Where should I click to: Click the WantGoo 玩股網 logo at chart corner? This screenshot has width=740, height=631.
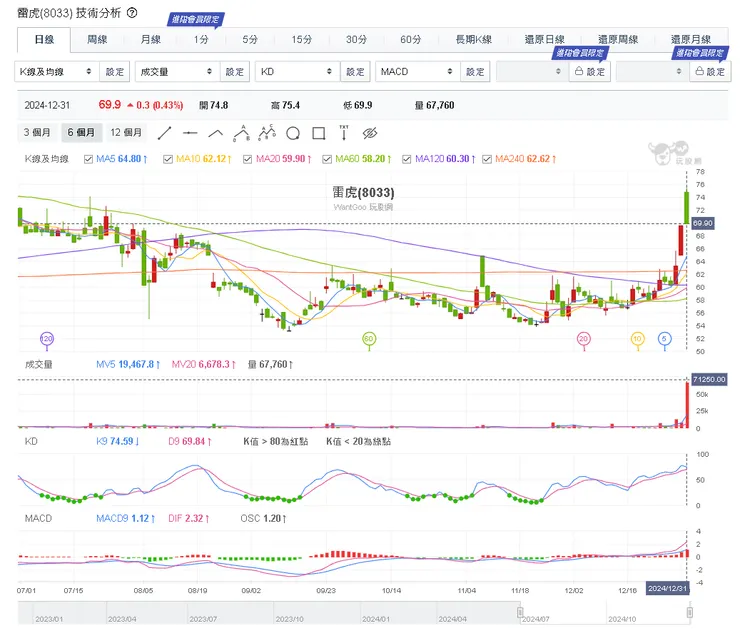pos(674,153)
